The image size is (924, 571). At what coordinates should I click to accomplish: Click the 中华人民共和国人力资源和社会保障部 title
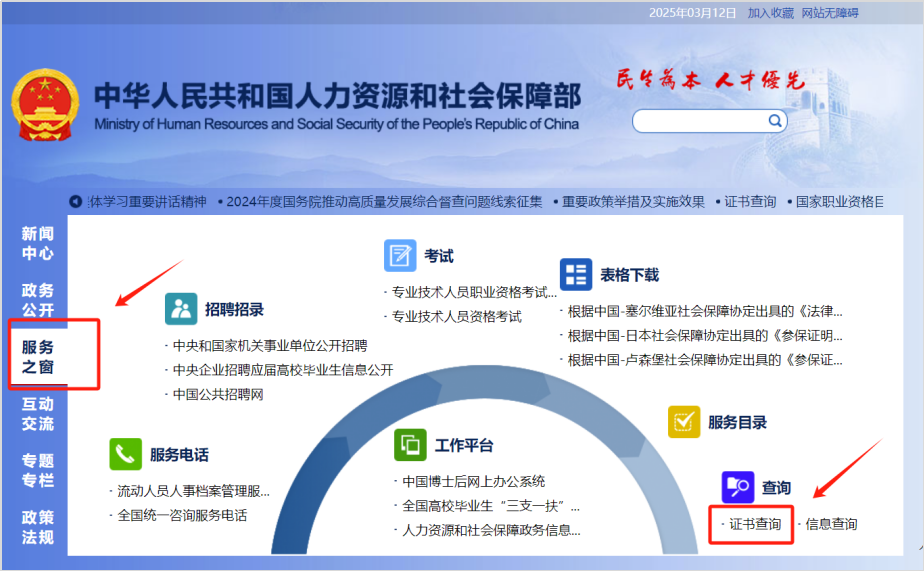(x=338, y=96)
